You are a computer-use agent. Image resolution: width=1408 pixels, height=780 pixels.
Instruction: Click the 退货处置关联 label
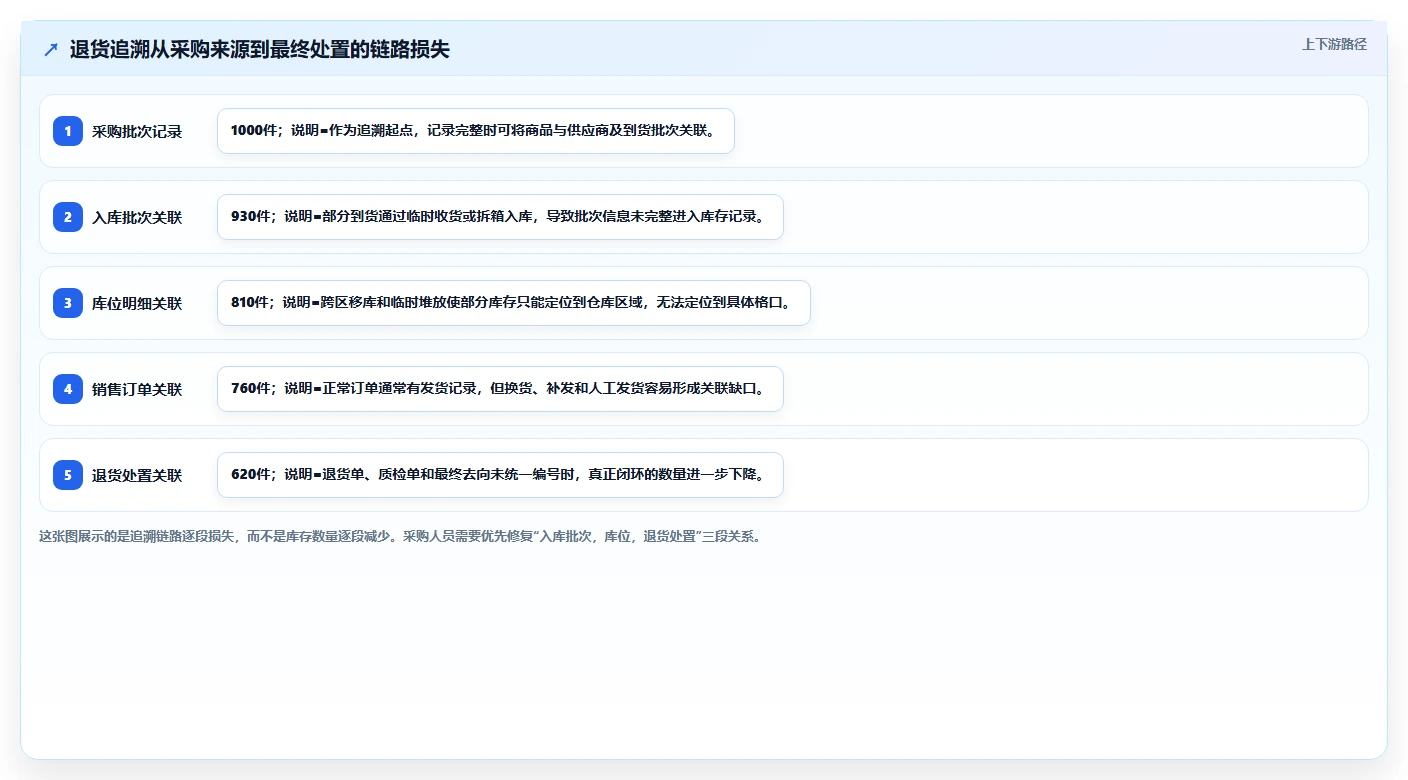137,475
